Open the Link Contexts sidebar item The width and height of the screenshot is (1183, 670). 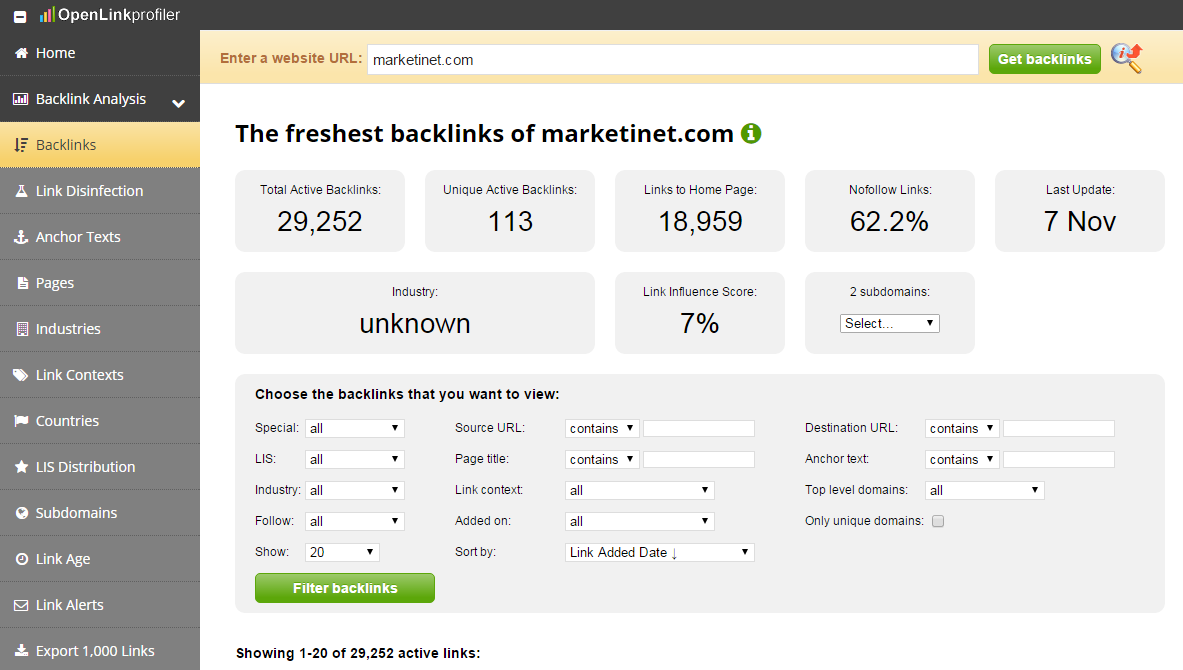point(100,375)
